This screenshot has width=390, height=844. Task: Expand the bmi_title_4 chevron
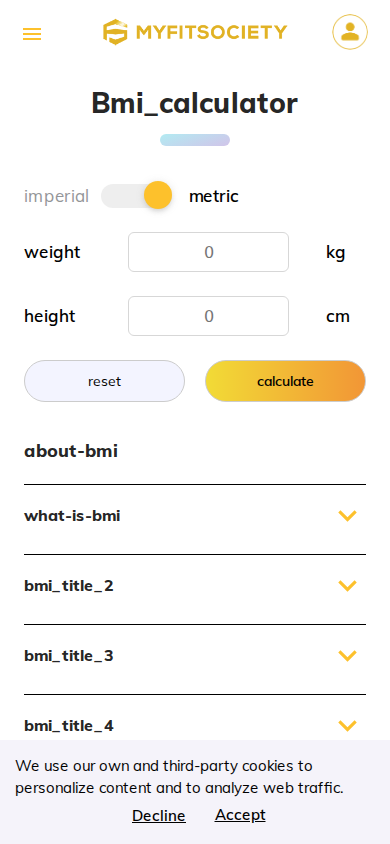coord(348,726)
